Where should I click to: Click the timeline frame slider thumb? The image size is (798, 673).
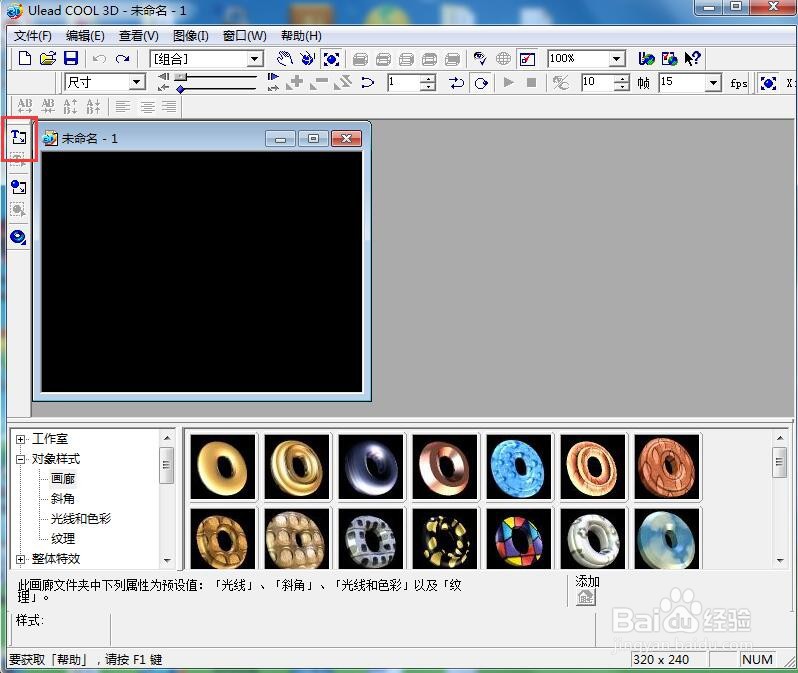tap(181, 77)
